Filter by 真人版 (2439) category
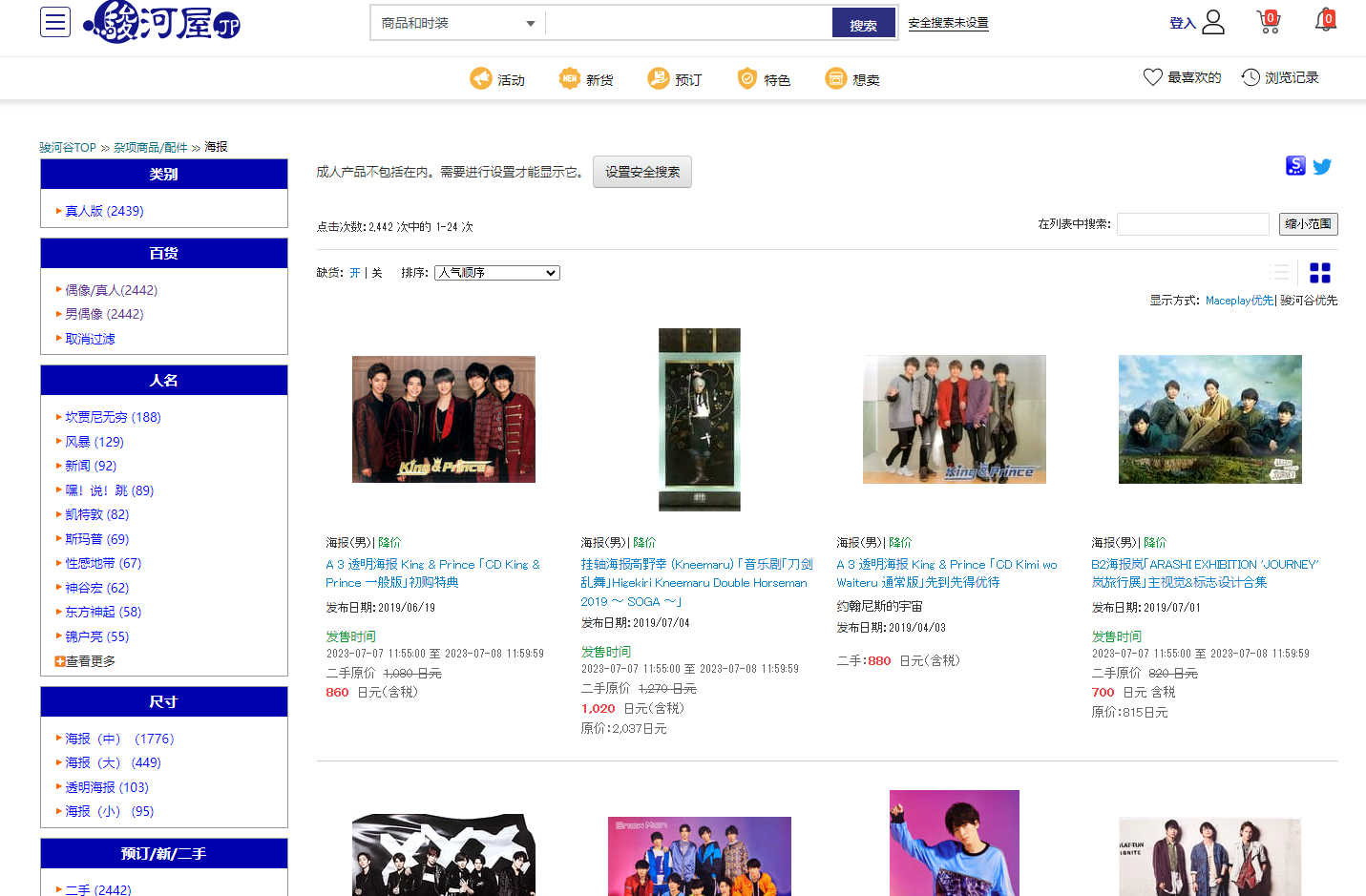The height and width of the screenshot is (896, 1366). pos(104,211)
